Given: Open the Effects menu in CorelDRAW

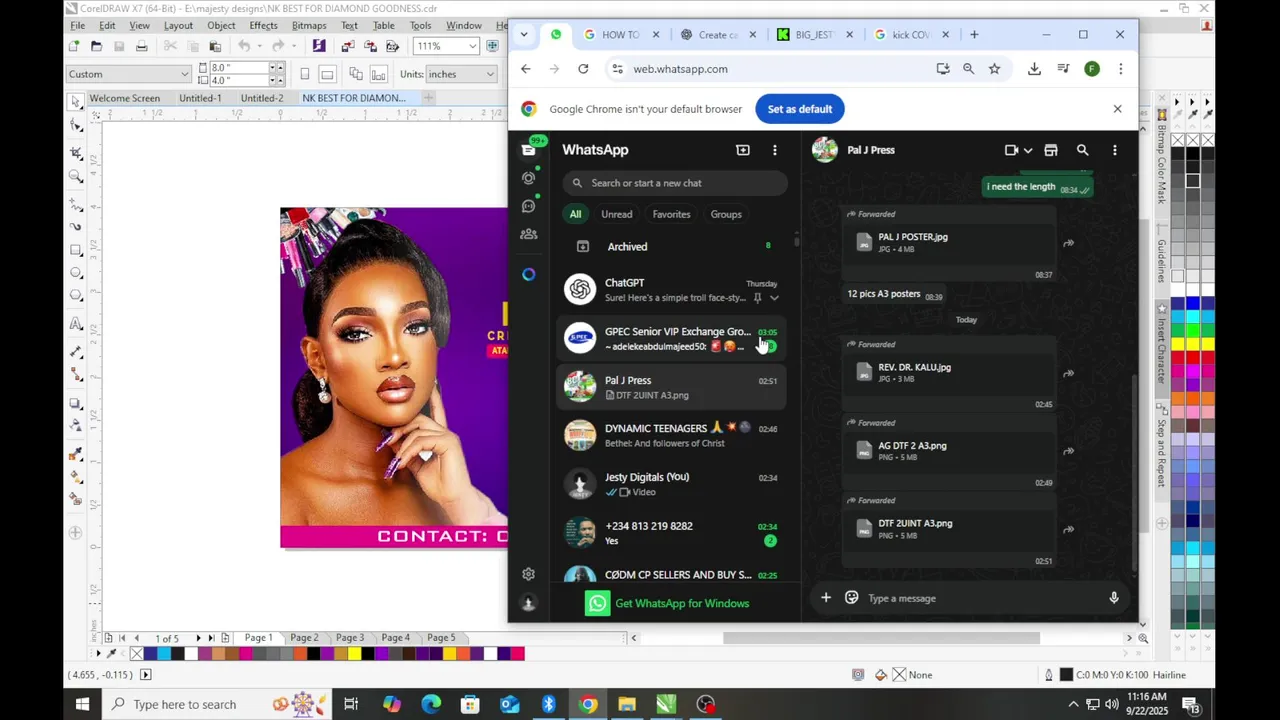Looking at the screenshot, I should tap(263, 25).
